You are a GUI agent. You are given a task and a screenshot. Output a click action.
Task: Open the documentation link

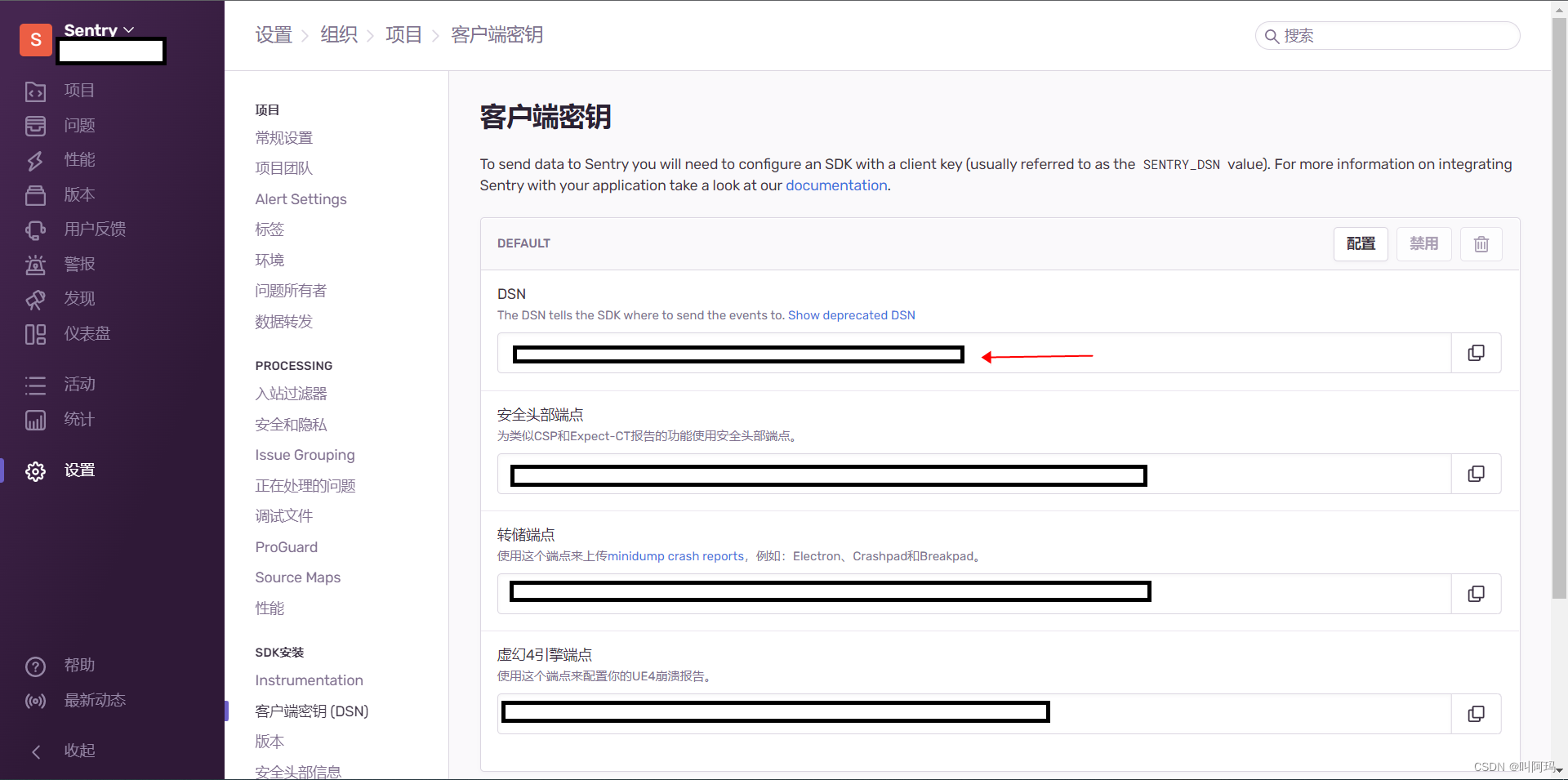[x=835, y=185]
